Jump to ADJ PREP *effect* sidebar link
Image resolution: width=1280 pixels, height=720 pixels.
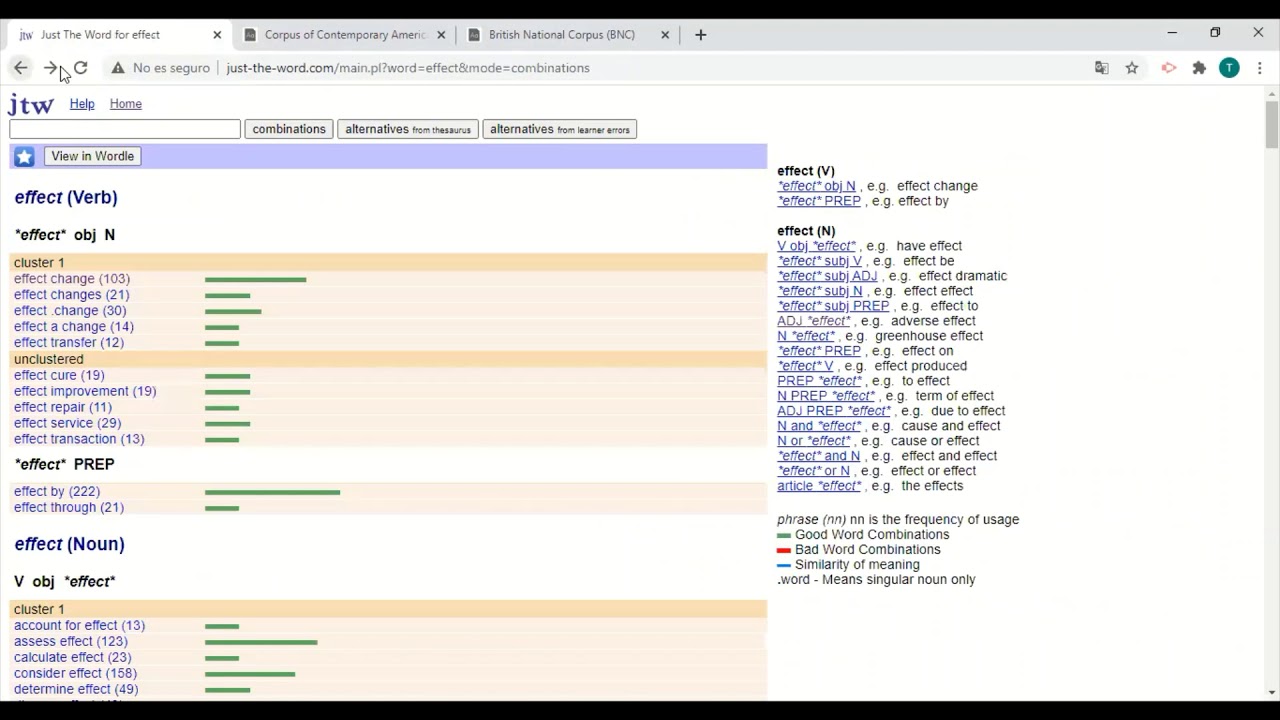coord(833,411)
